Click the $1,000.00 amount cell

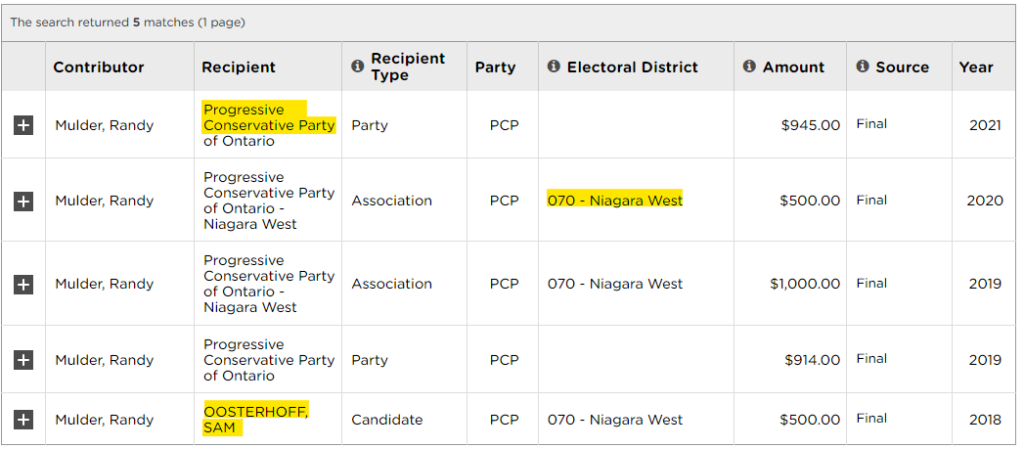[x=805, y=284]
